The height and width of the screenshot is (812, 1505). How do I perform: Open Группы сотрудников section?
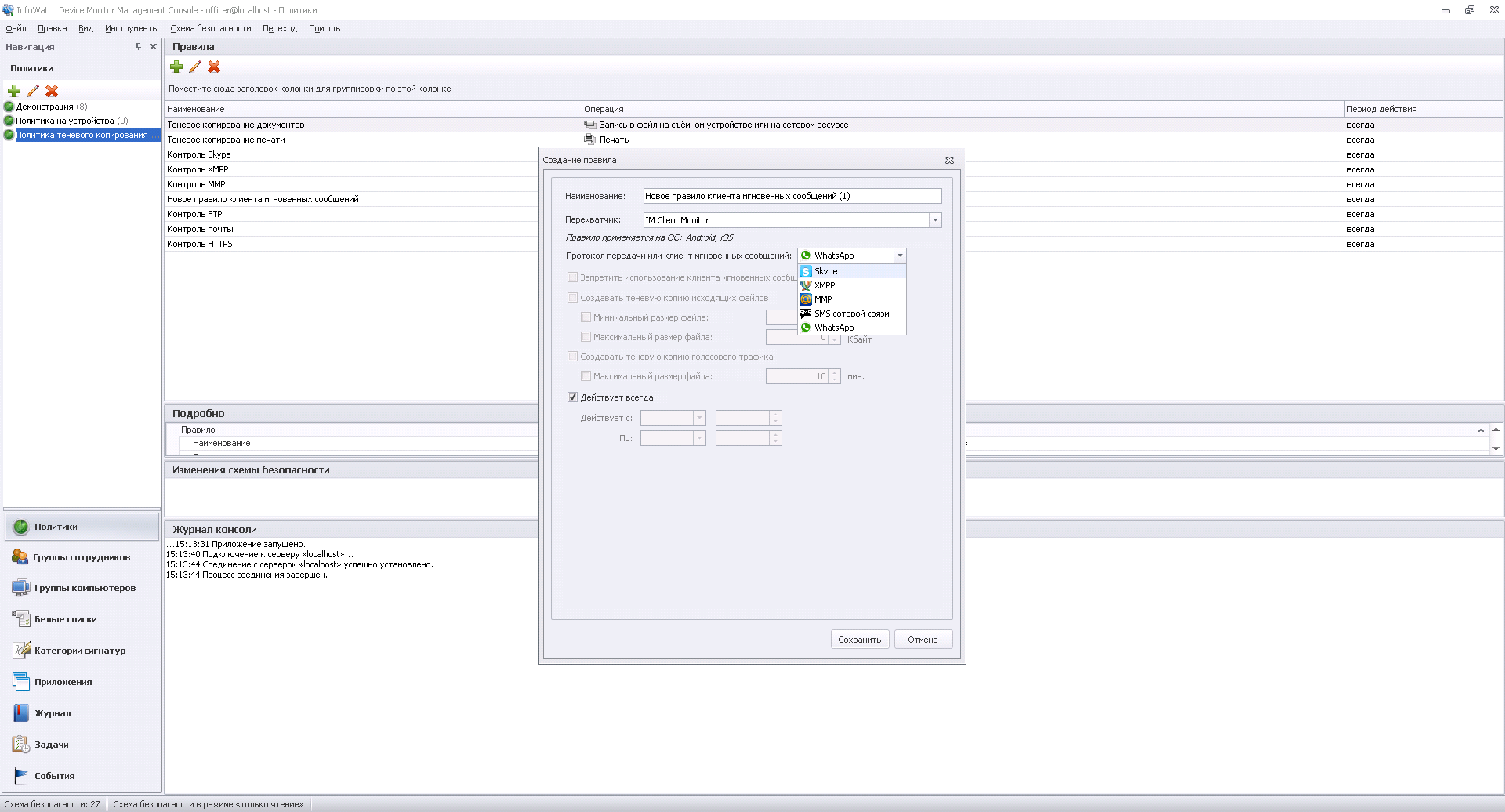[x=82, y=557]
